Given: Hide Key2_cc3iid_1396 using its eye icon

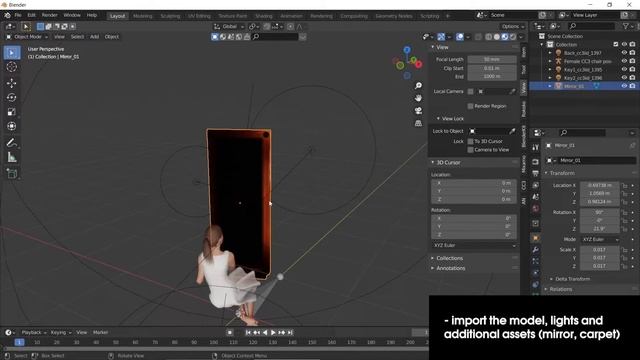Looking at the screenshot, I should point(624,78).
